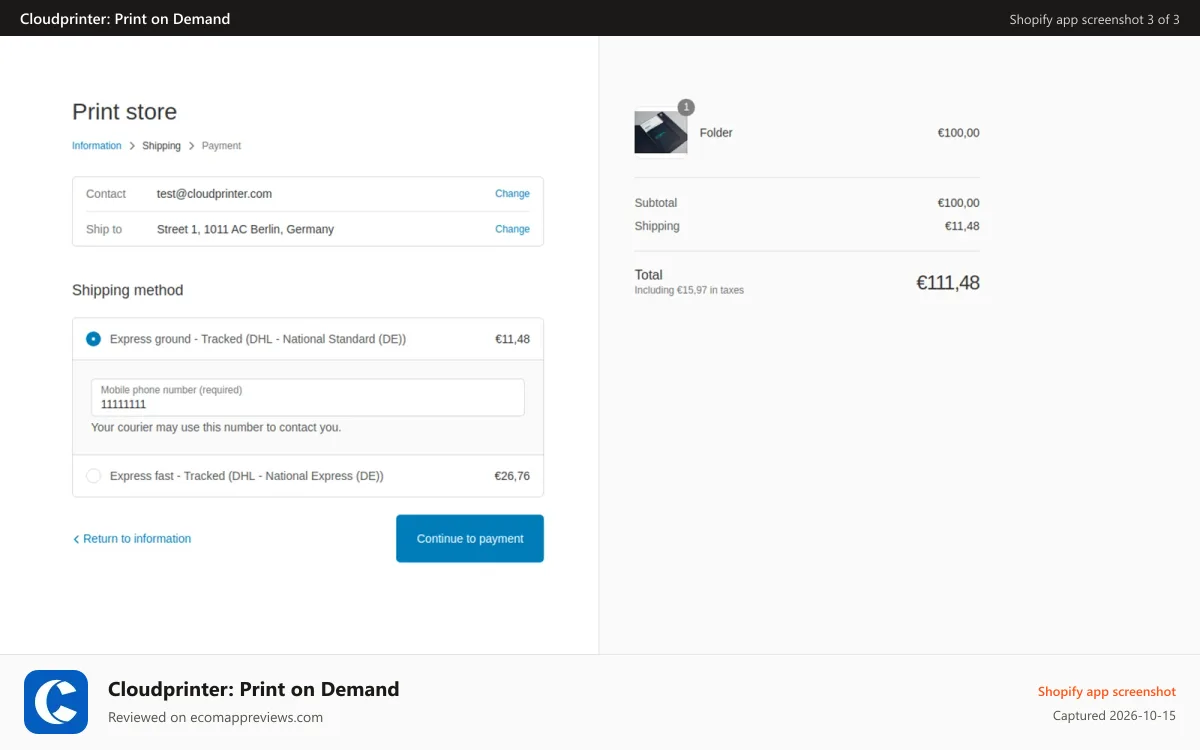Click the Subtotal label

(656, 203)
